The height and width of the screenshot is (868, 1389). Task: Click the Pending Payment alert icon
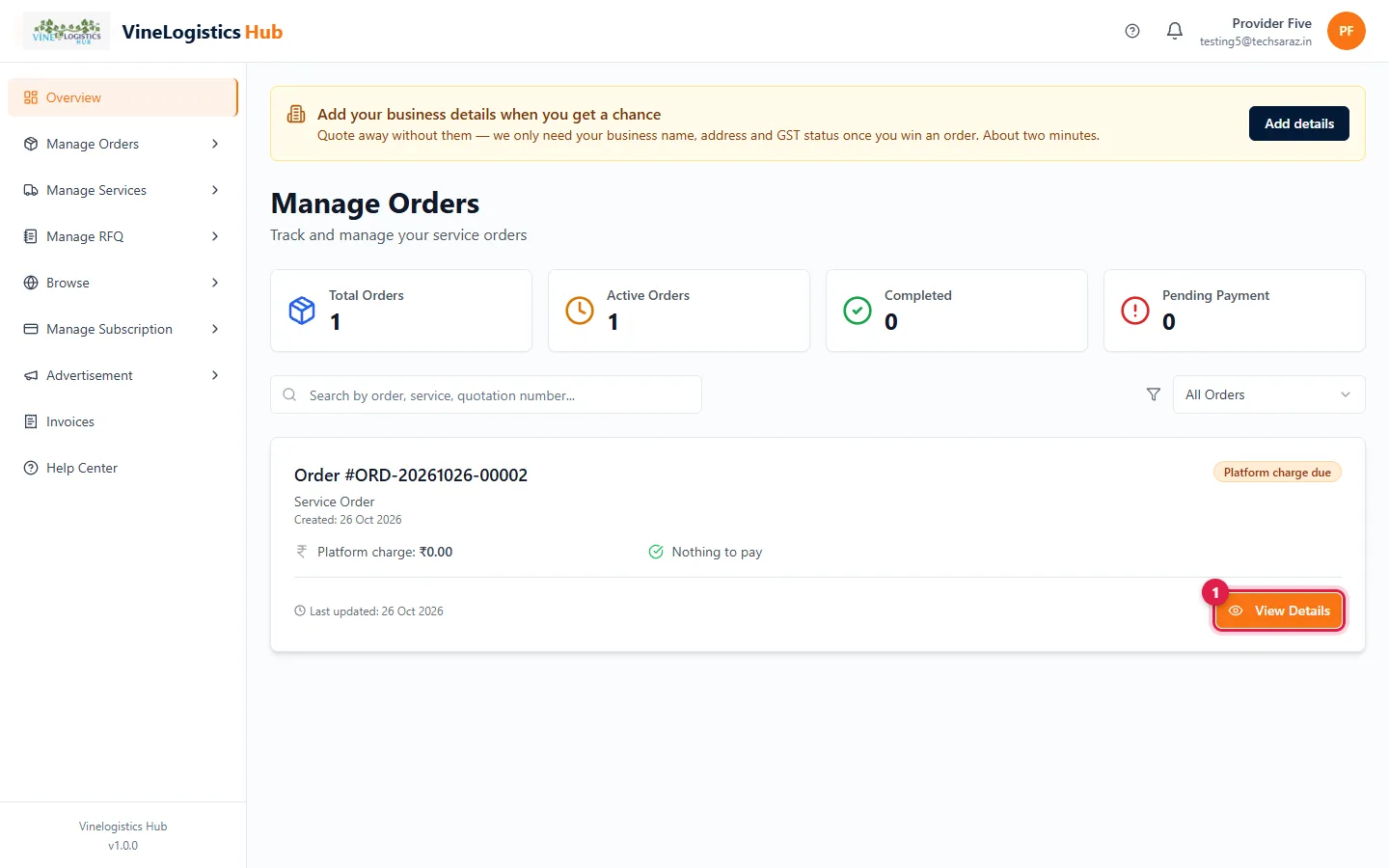click(1135, 311)
